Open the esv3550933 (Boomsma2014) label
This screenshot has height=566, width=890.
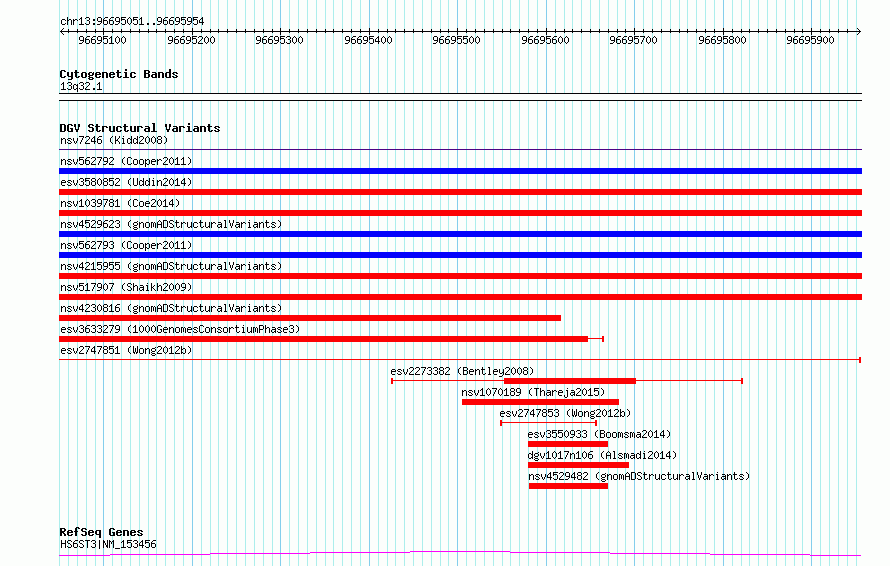click(x=599, y=434)
